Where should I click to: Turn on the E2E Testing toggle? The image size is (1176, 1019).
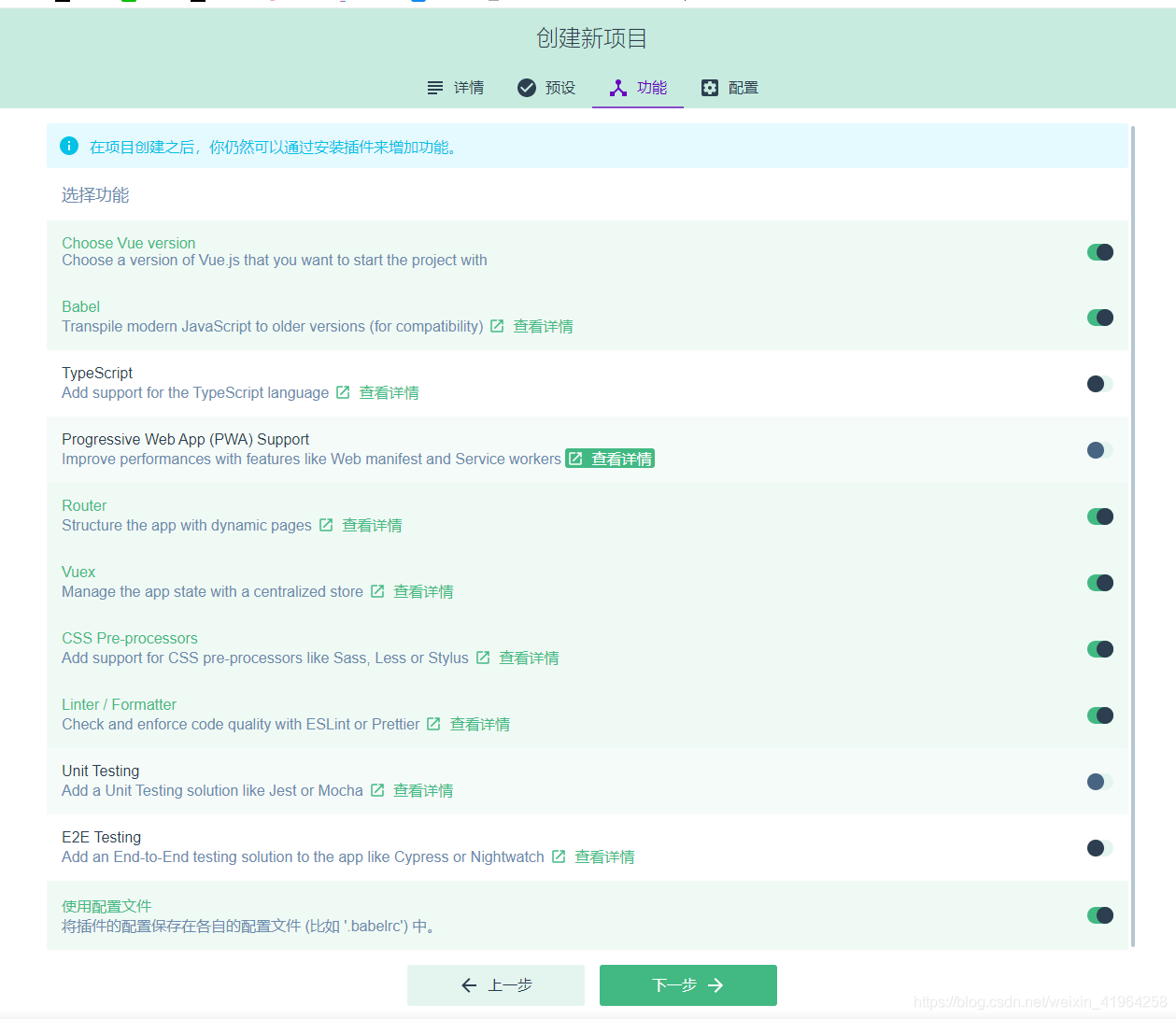(x=1099, y=848)
